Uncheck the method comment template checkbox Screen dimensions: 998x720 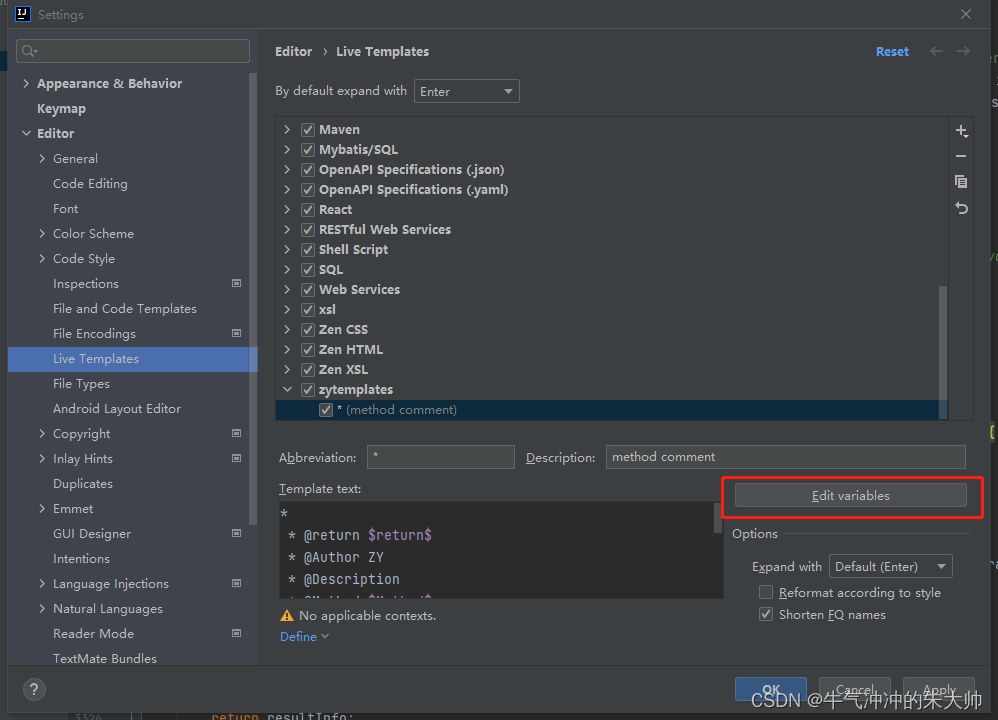pos(326,410)
